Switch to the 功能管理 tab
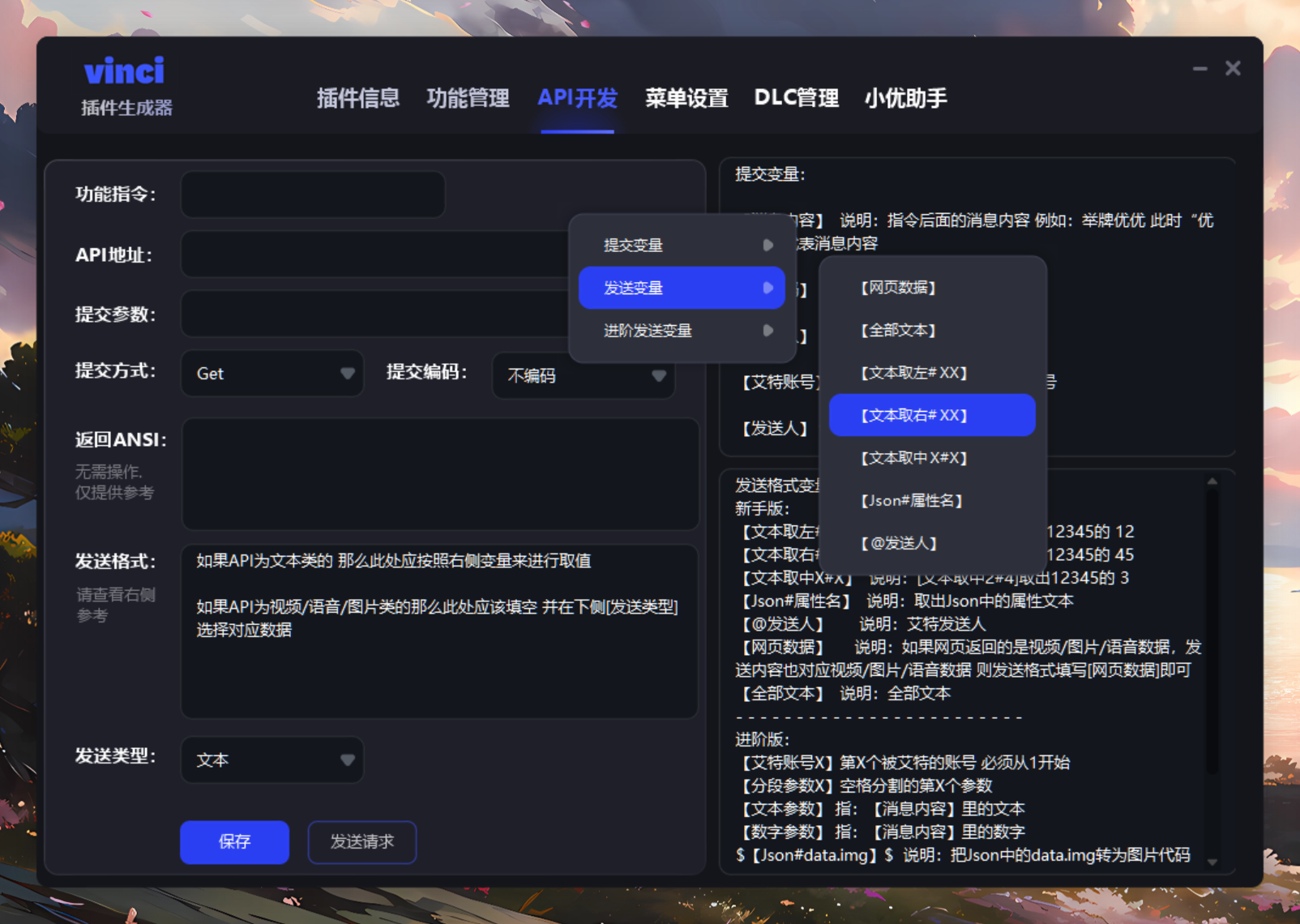The width and height of the screenshot is (1300, 924). pyautogui.click(x=468, y=98)
